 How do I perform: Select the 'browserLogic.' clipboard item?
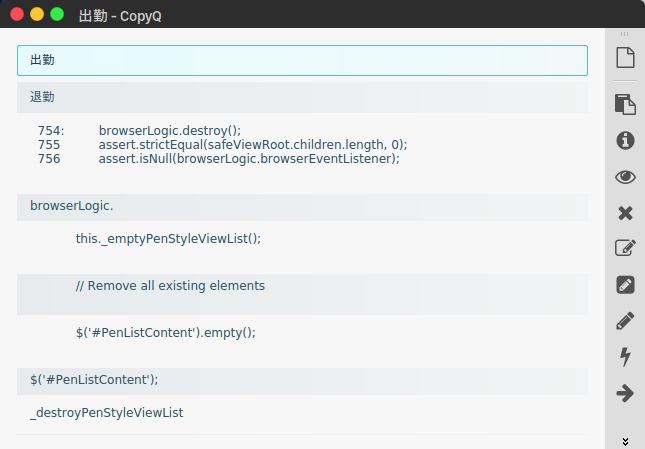coord(302,206)
